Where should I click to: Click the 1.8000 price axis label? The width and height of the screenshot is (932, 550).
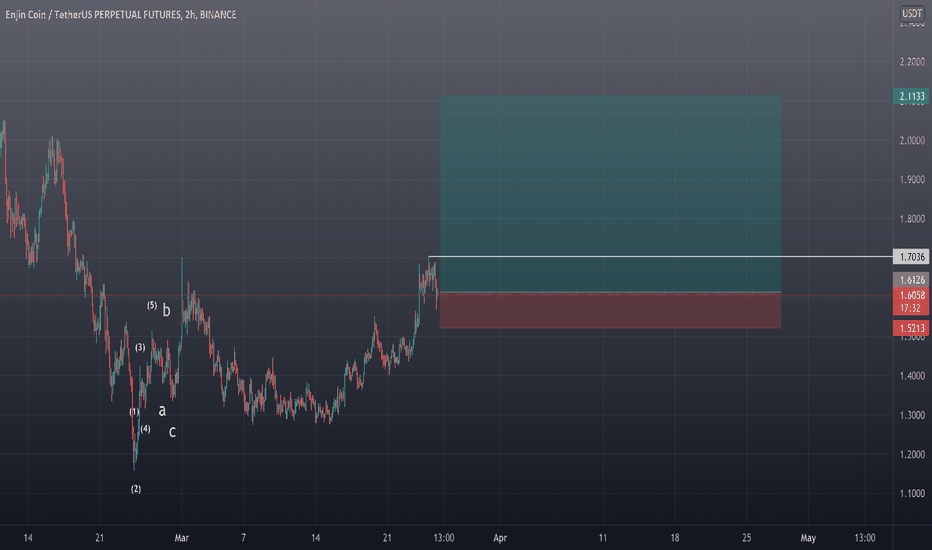click(x=912, y=219)
